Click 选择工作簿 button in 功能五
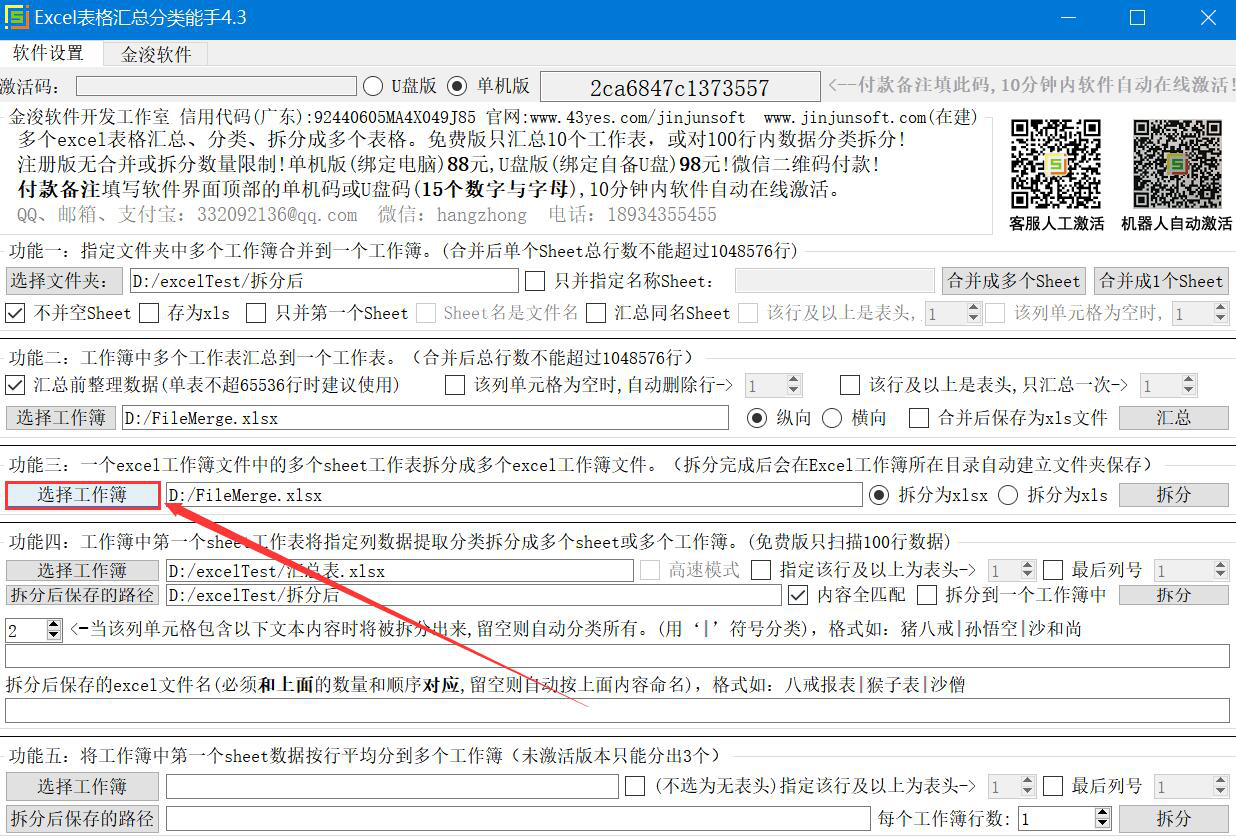The image size is (1236, 839). 82,786
